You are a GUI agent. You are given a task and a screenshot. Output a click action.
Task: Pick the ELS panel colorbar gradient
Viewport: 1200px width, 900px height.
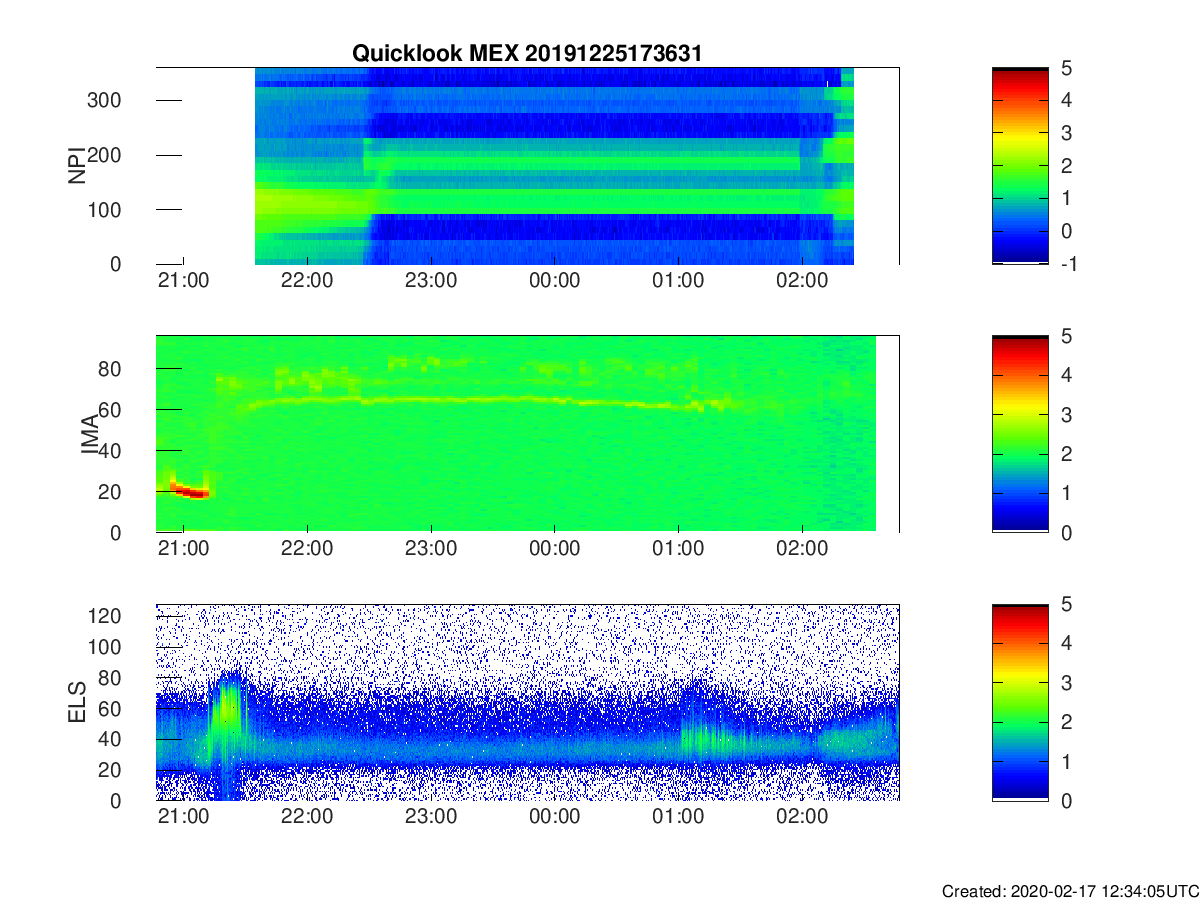coord(1020,702)
